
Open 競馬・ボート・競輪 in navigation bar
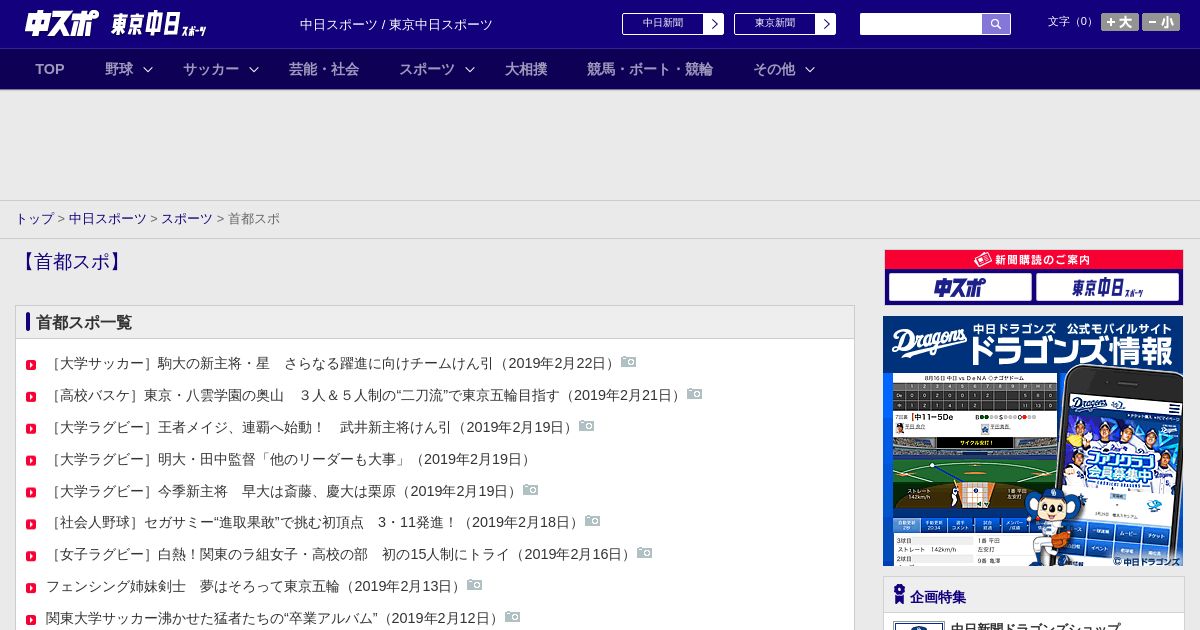(650, 69)
